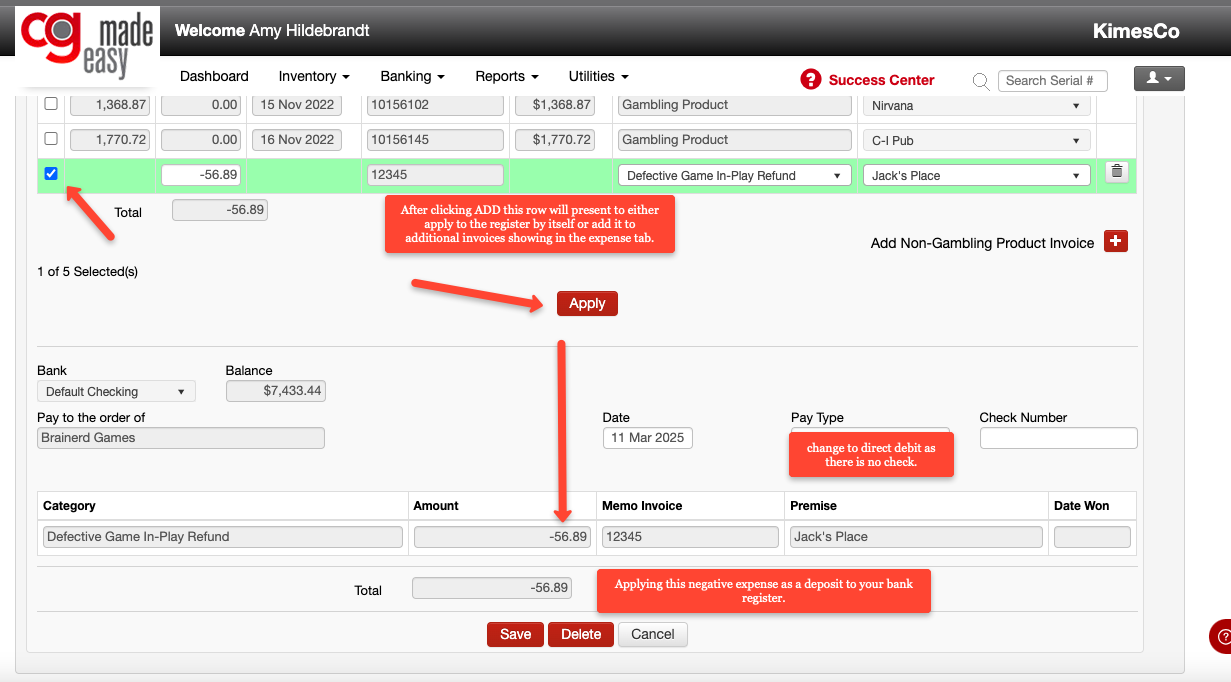Open the Success Center help icon

click(810, 80)
